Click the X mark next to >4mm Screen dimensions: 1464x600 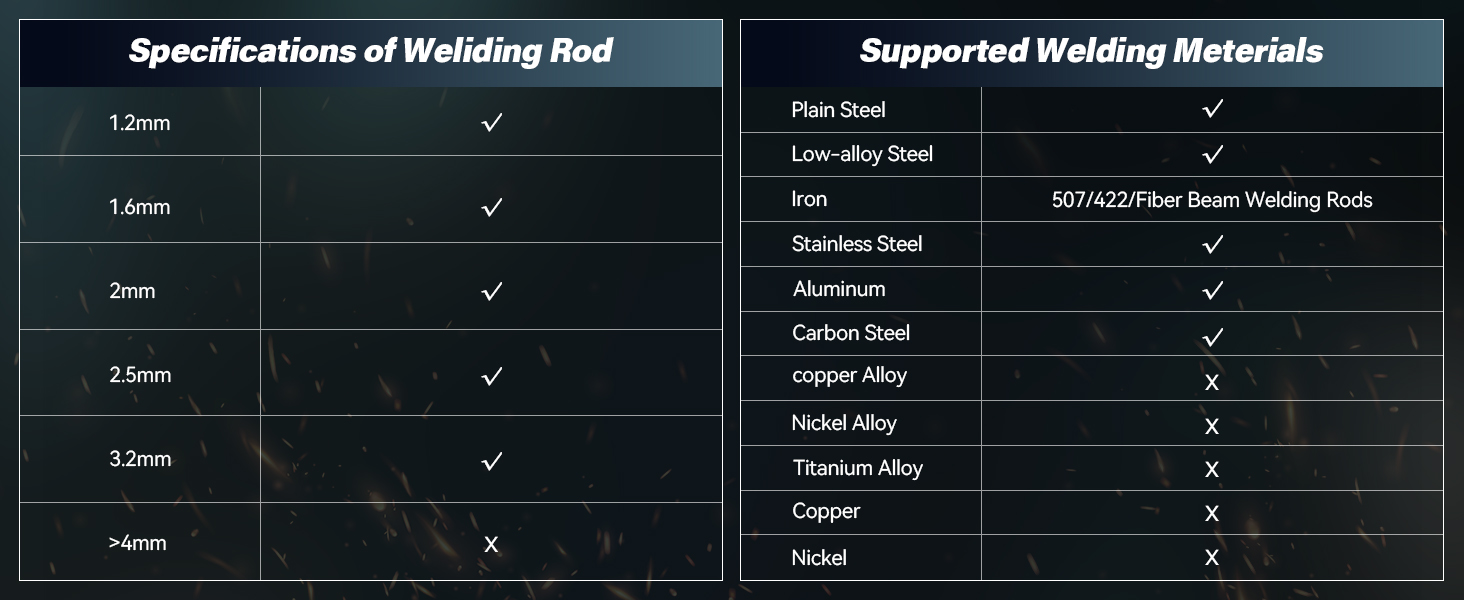(x=491, y=544)
